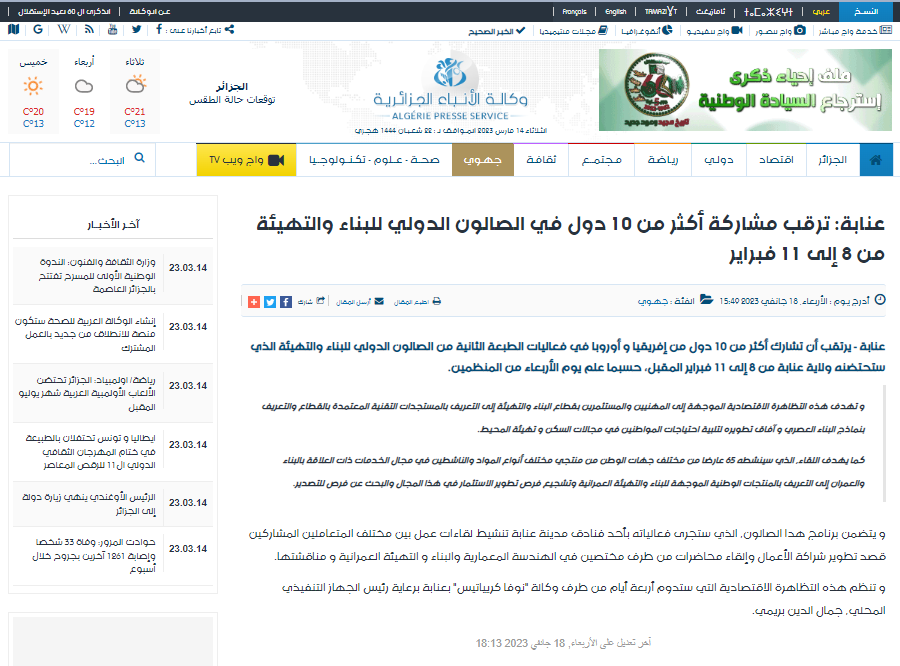Switch language to Français
This screenshot has height=666, width=900.
point(575,11)
